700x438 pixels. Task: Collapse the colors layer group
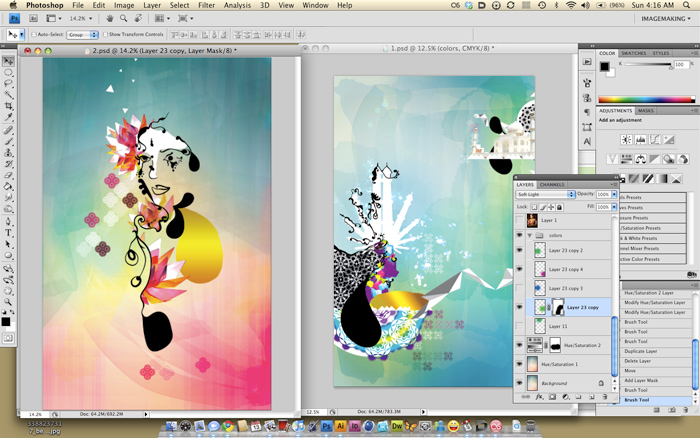coord(530,235)
